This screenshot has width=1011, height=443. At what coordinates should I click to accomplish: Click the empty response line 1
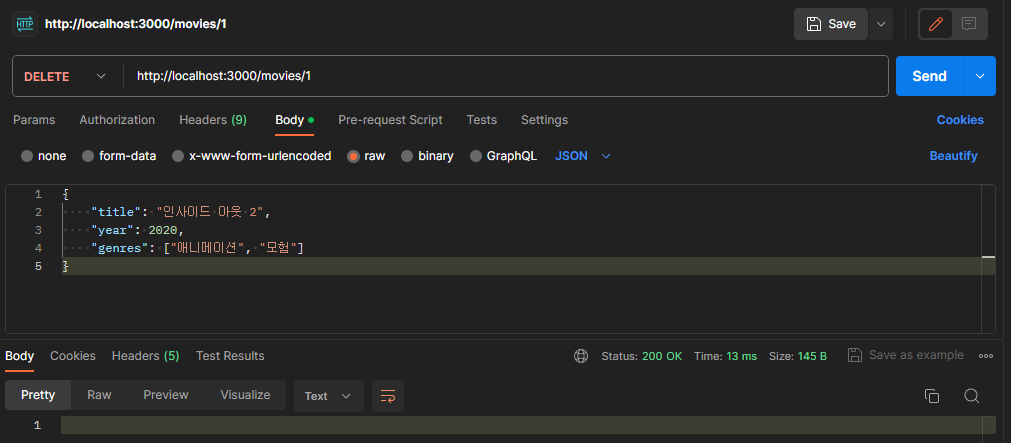(527, 425)
